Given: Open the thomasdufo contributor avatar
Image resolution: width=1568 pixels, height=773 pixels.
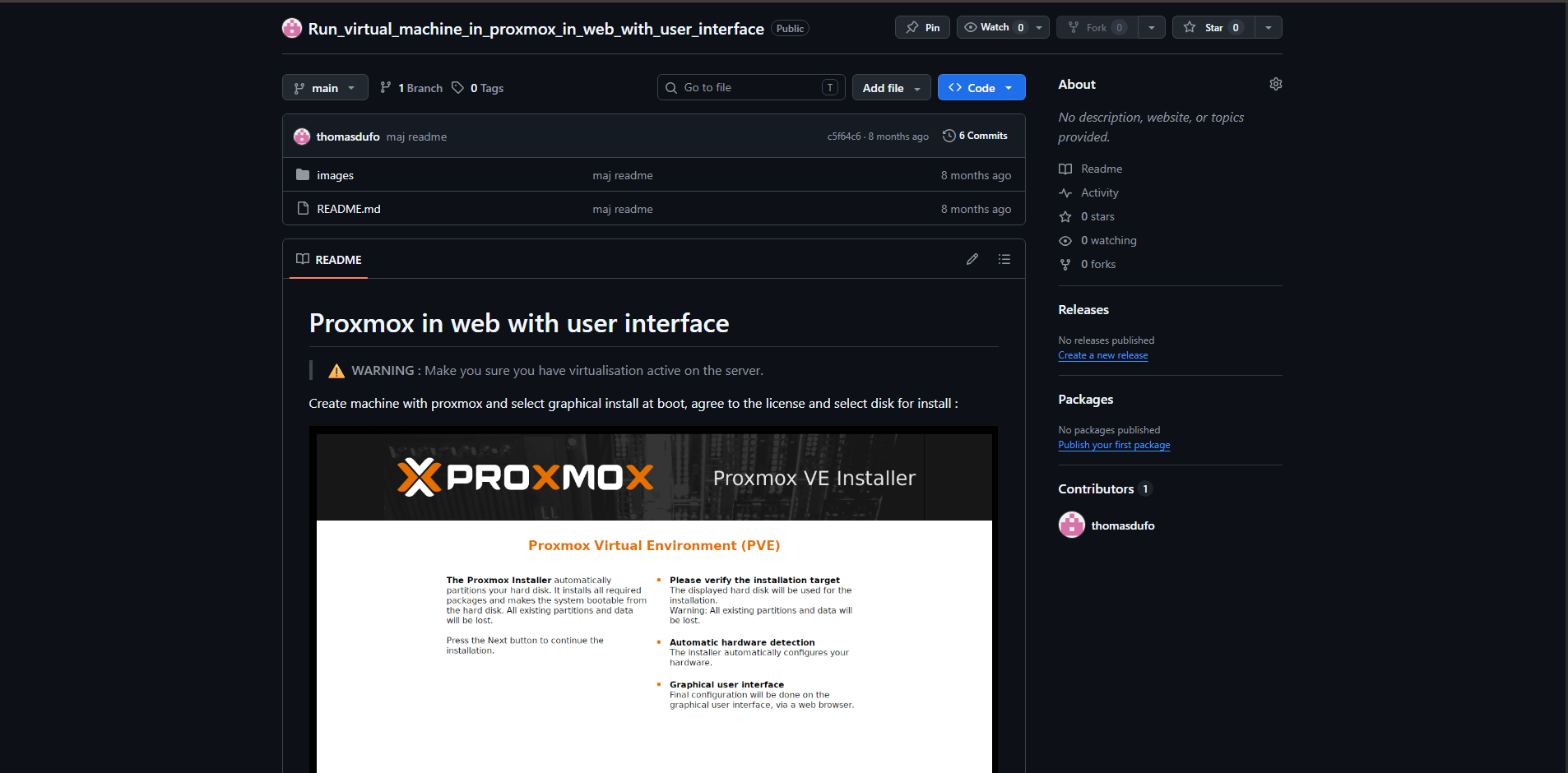Looking at the screenshot, I should click(x=1072, y=525).
